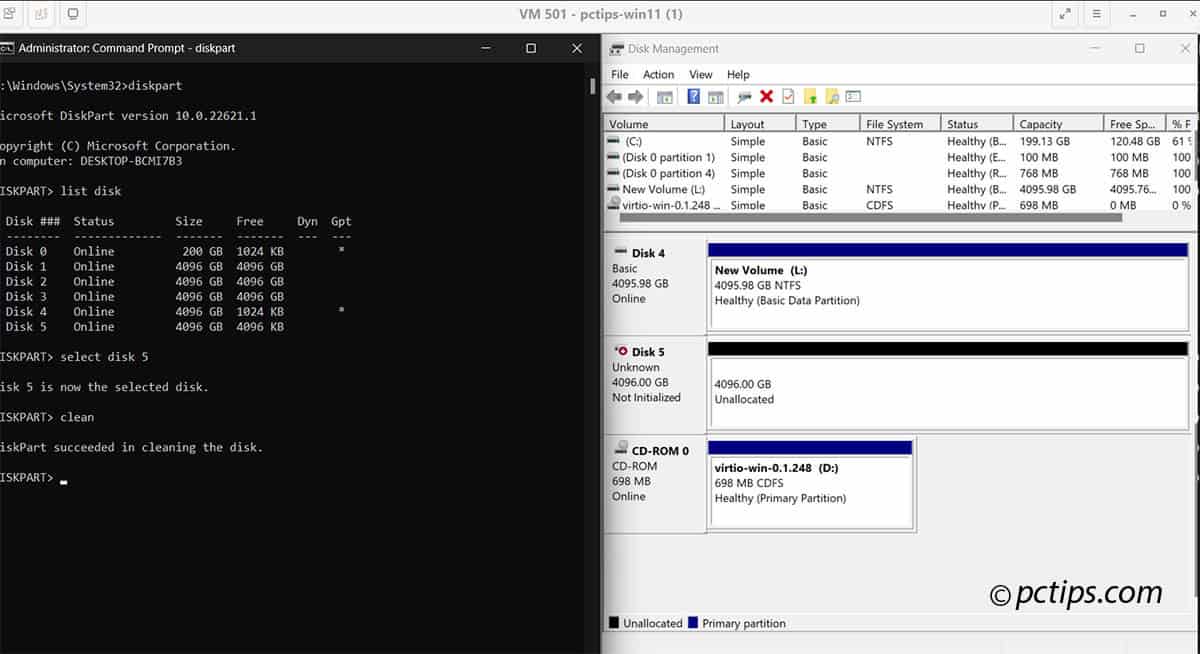Screen dimensions: 1200x654
Task: Open the VM hamburger menu icon
Action: pos(1096,15)
